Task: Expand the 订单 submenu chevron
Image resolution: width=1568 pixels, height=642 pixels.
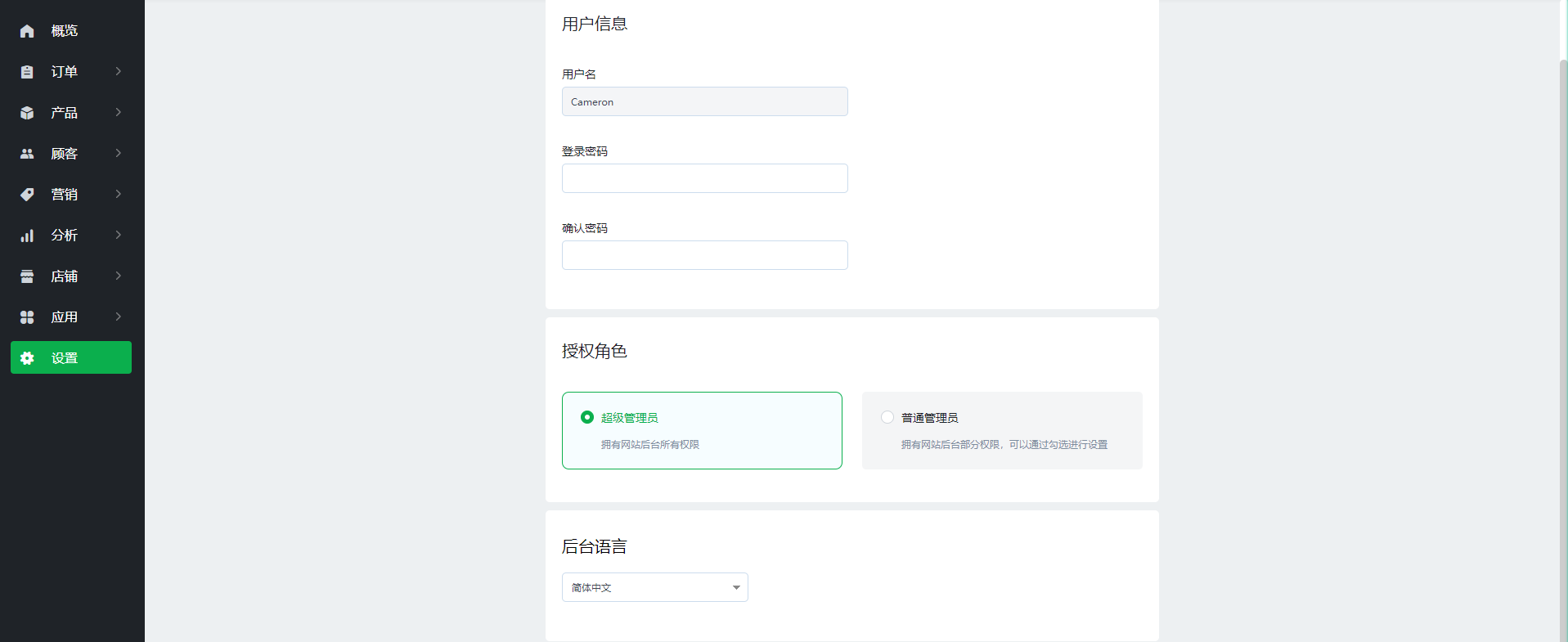Action: coord(119,71)
